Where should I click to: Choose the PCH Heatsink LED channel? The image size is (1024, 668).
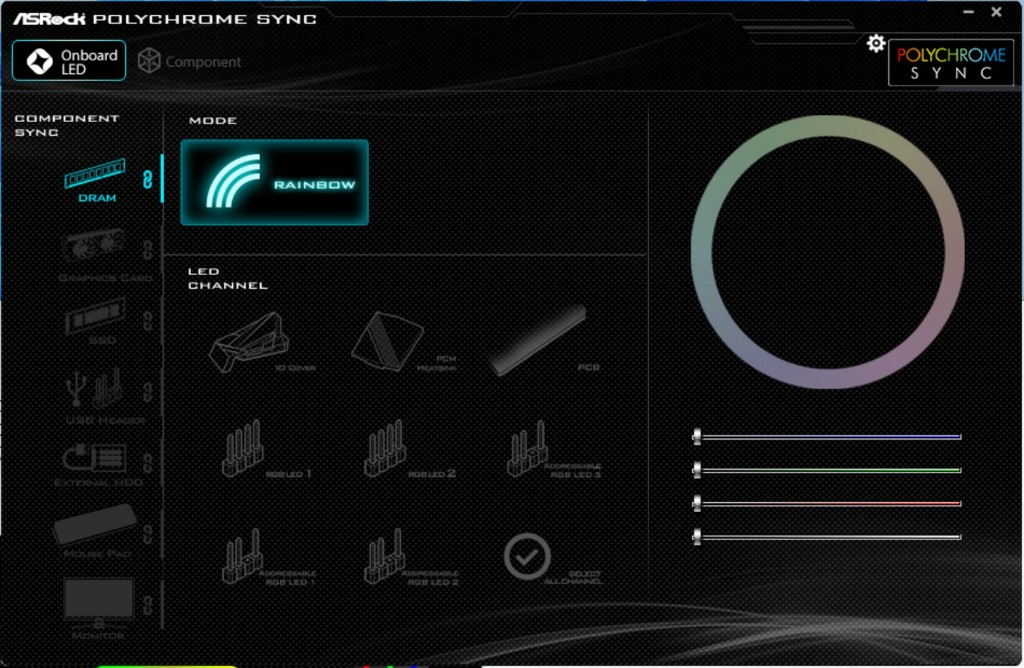pos(387,341)
